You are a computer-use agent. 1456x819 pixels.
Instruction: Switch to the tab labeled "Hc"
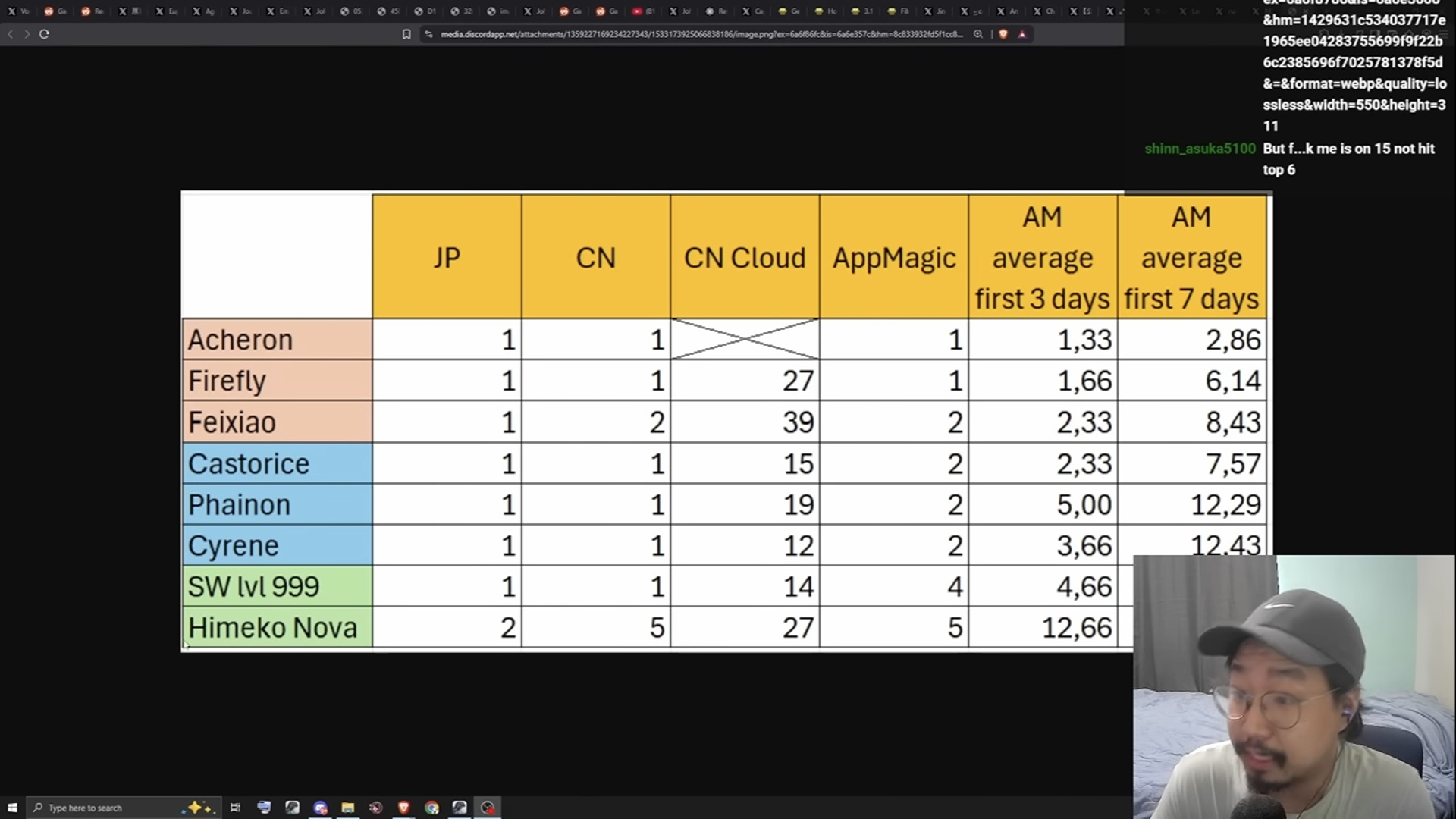[x=826, y=11]
